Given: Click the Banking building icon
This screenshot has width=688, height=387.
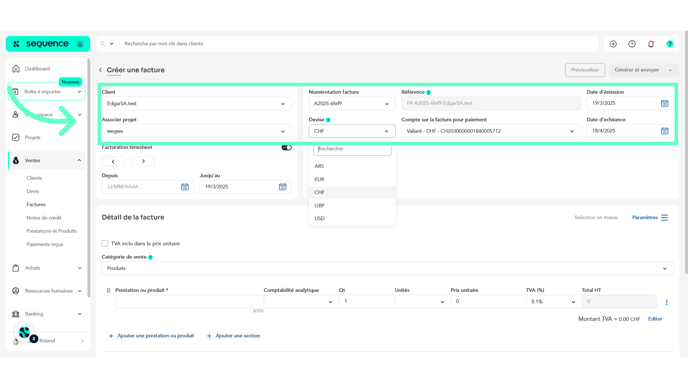Looking at the screenshot, I should tap(16, 314).
